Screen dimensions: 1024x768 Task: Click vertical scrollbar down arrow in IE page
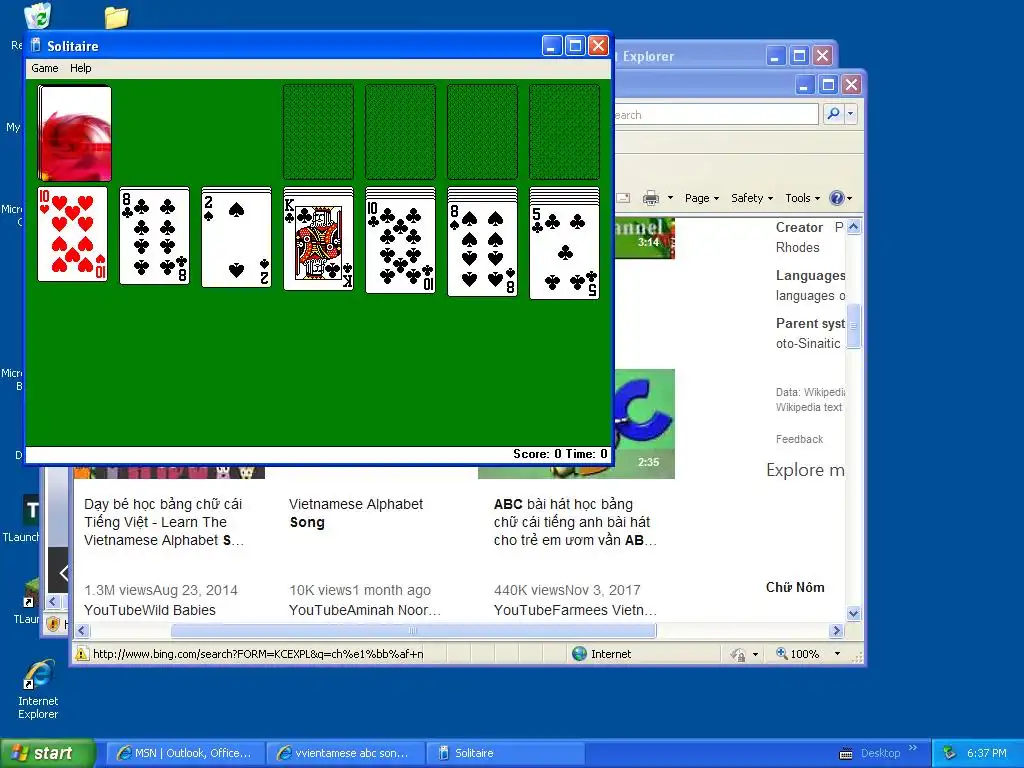click(854, 613)
